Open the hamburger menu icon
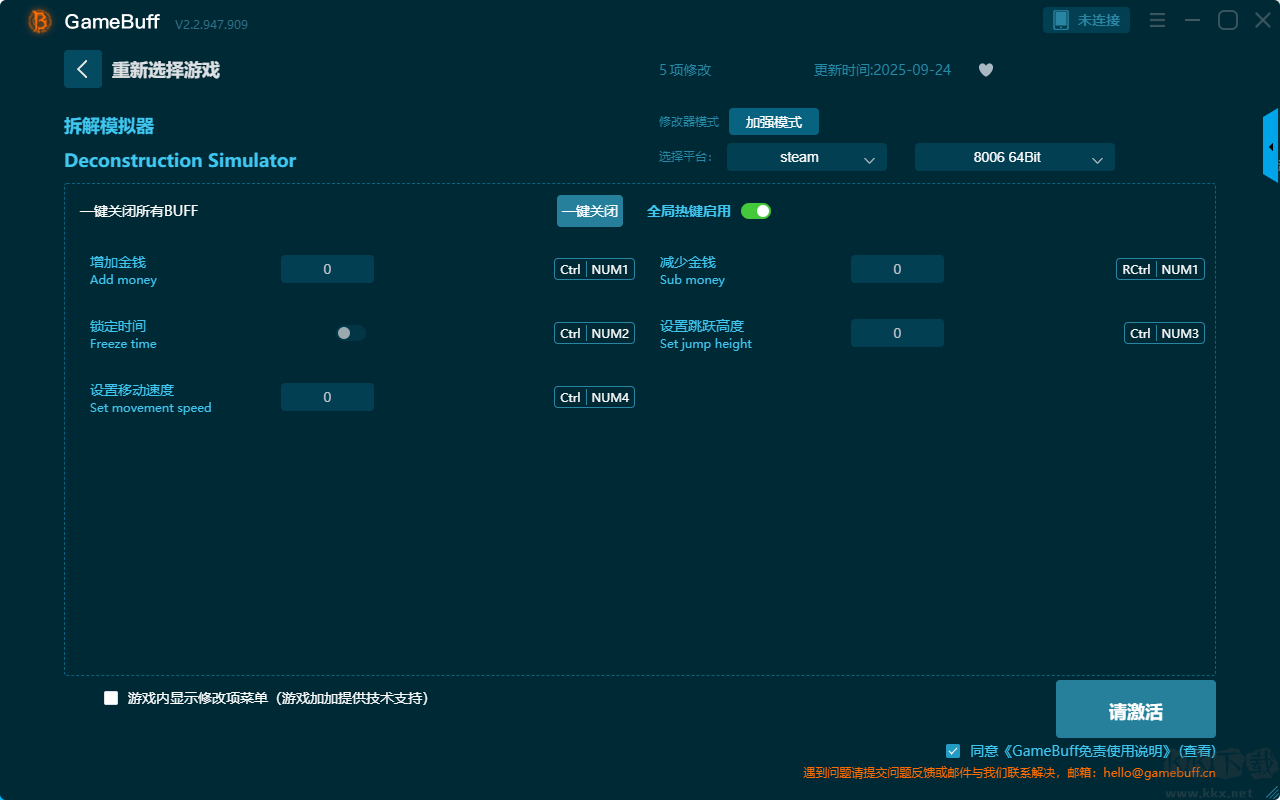Image resolution: width=1280 pixels, height=800 pixels. [1157, 20]
